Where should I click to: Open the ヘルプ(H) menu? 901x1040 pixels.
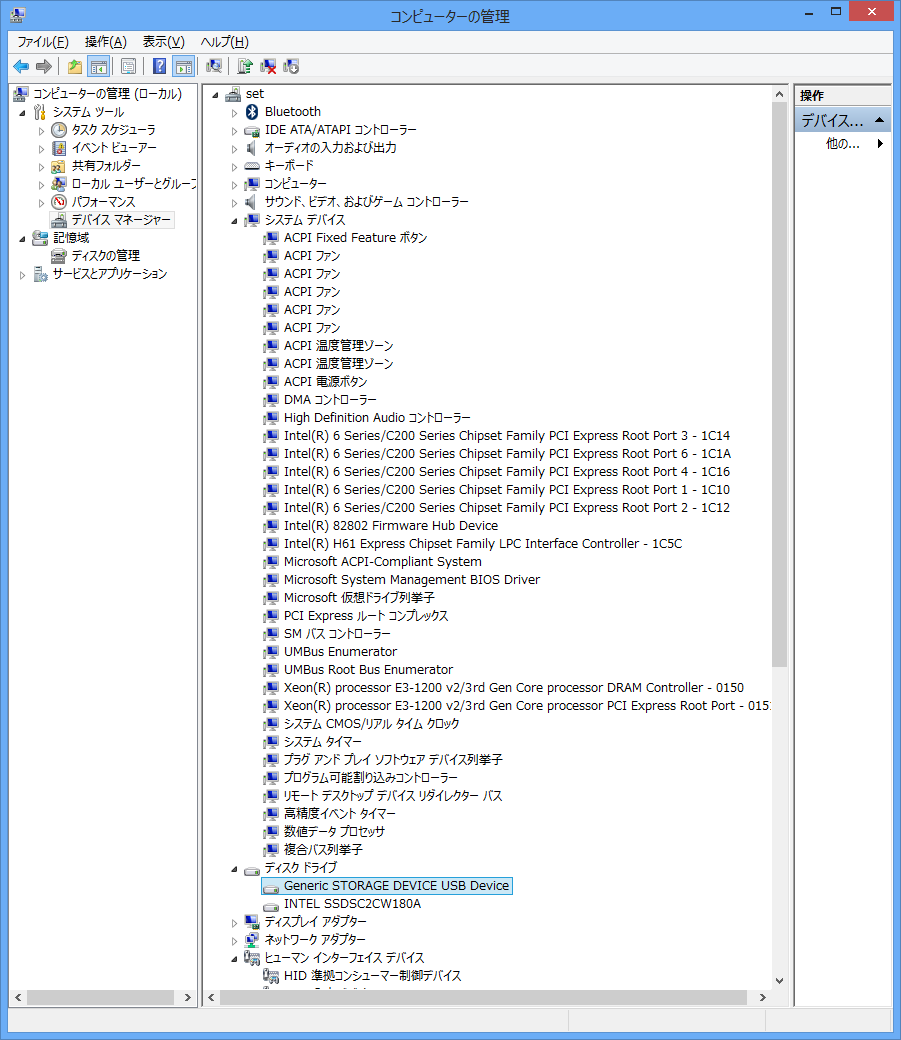(224, 42)
